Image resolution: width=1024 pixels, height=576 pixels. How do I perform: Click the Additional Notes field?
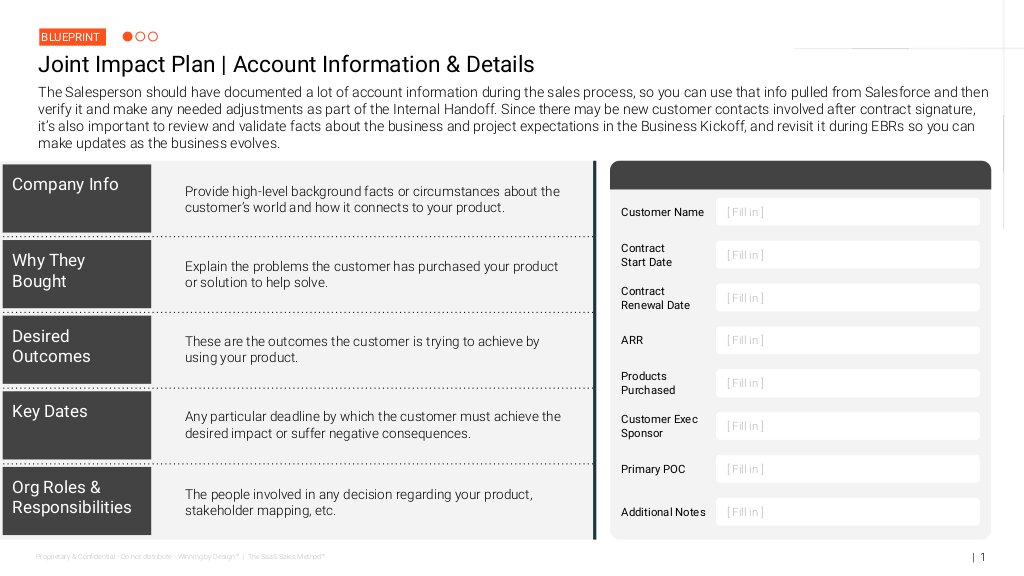(847, 512)
